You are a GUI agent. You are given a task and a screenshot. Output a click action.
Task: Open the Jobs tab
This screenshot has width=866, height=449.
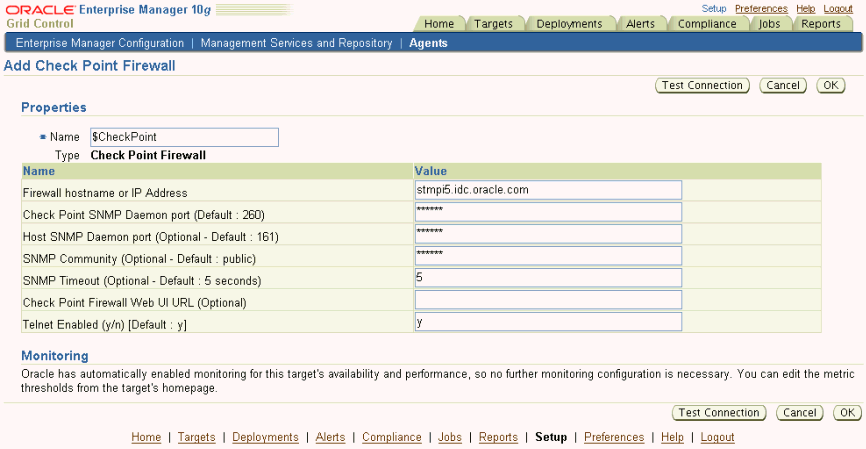coord(769,24)
